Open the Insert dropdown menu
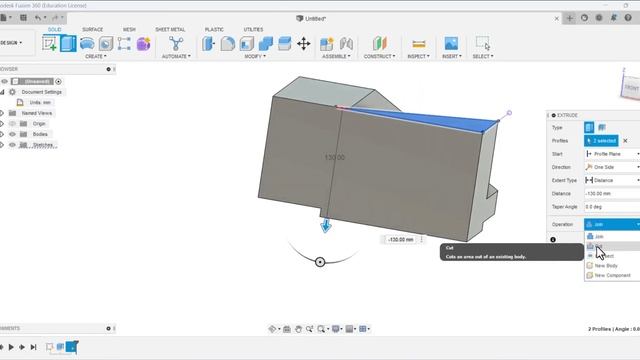The image size is (640, 360). (x=451, y=56)
